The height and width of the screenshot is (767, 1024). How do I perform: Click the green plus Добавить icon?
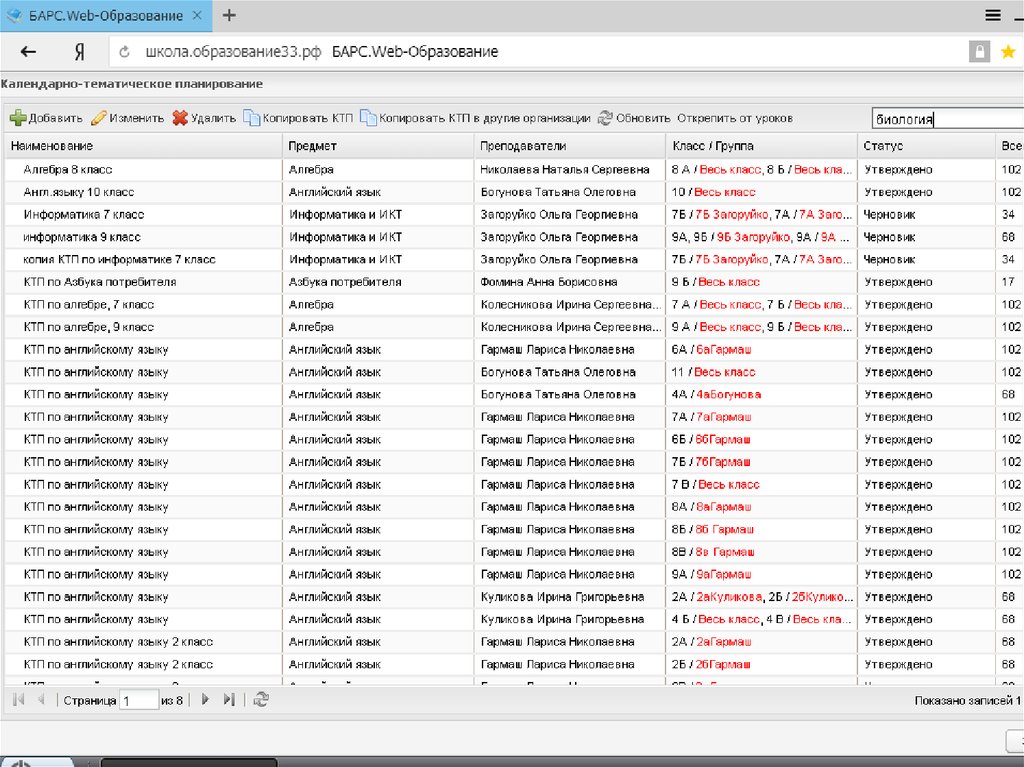pos(17,118)
